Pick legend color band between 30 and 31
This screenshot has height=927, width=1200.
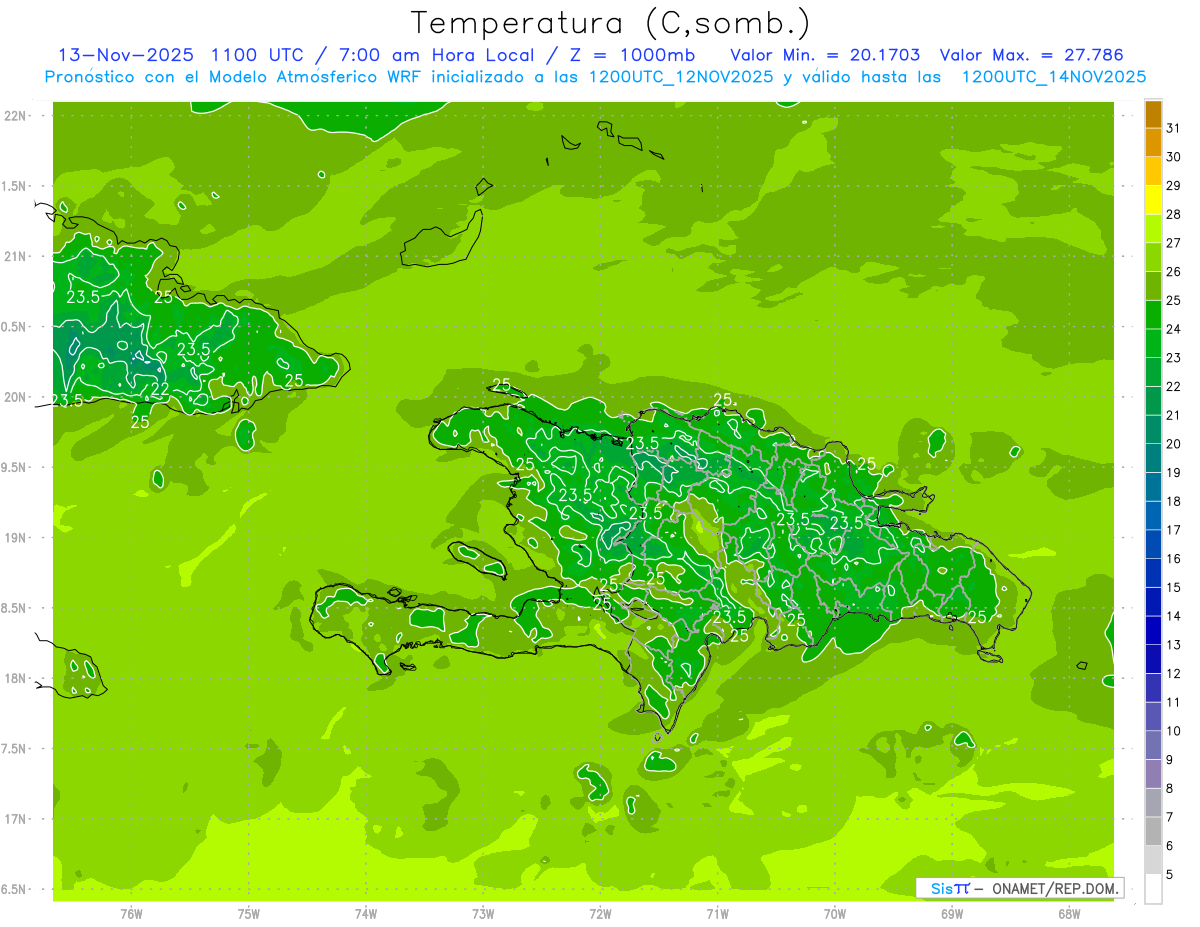point(1153,143)
